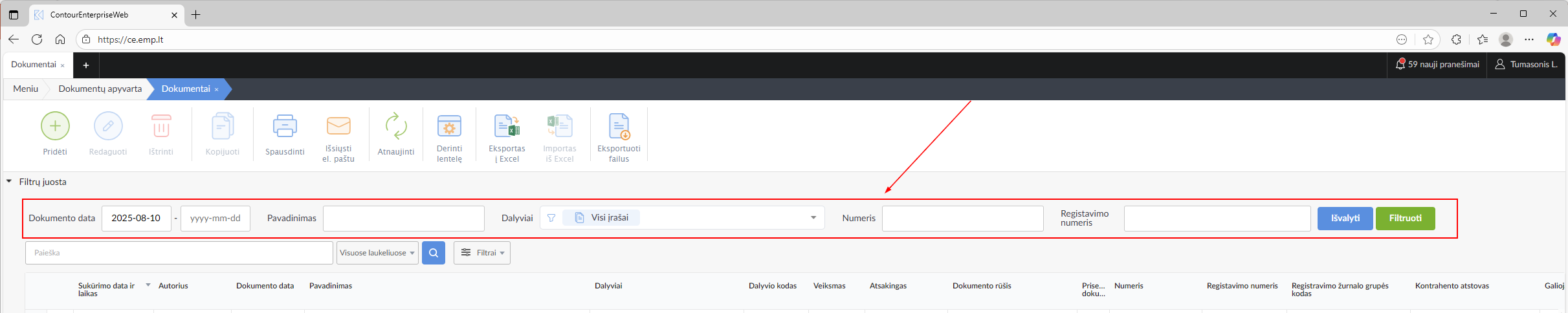This screenshot has width=1568, height=313.
Task: Click Išsiųsti el. paštu envelope icon
Action: click(x=338, y=126)
